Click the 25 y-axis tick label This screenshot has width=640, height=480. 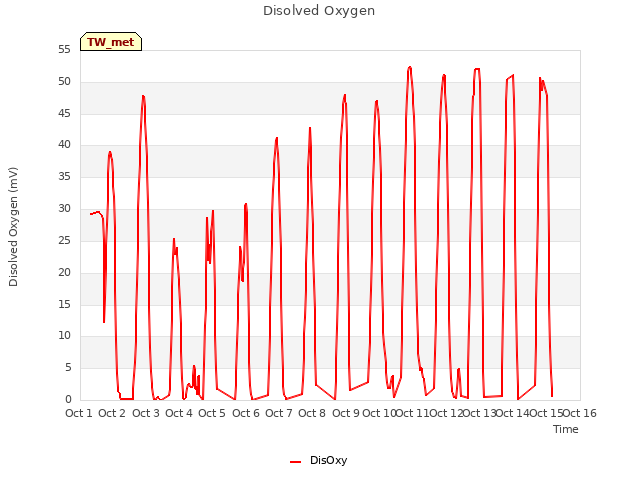(64, 240)
